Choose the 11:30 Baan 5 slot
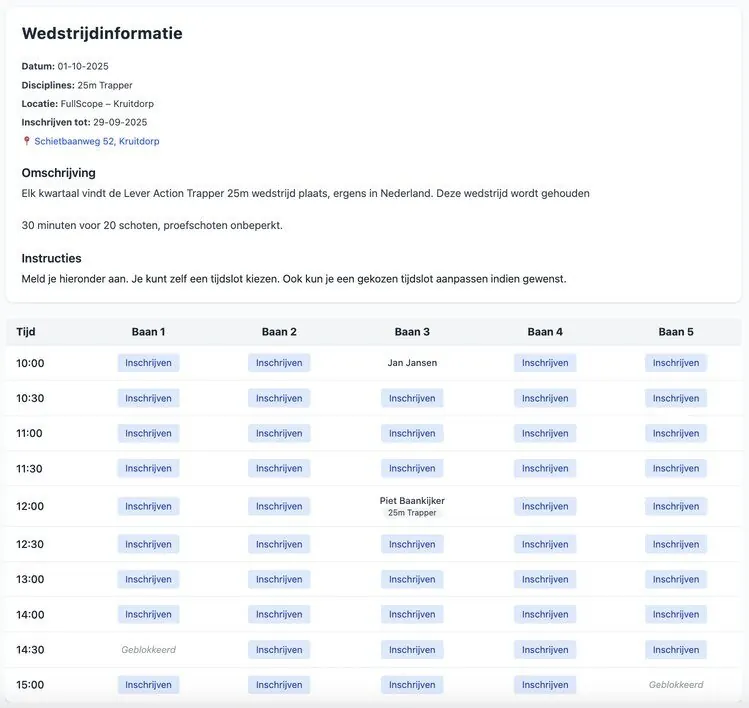 click(676, 469)
